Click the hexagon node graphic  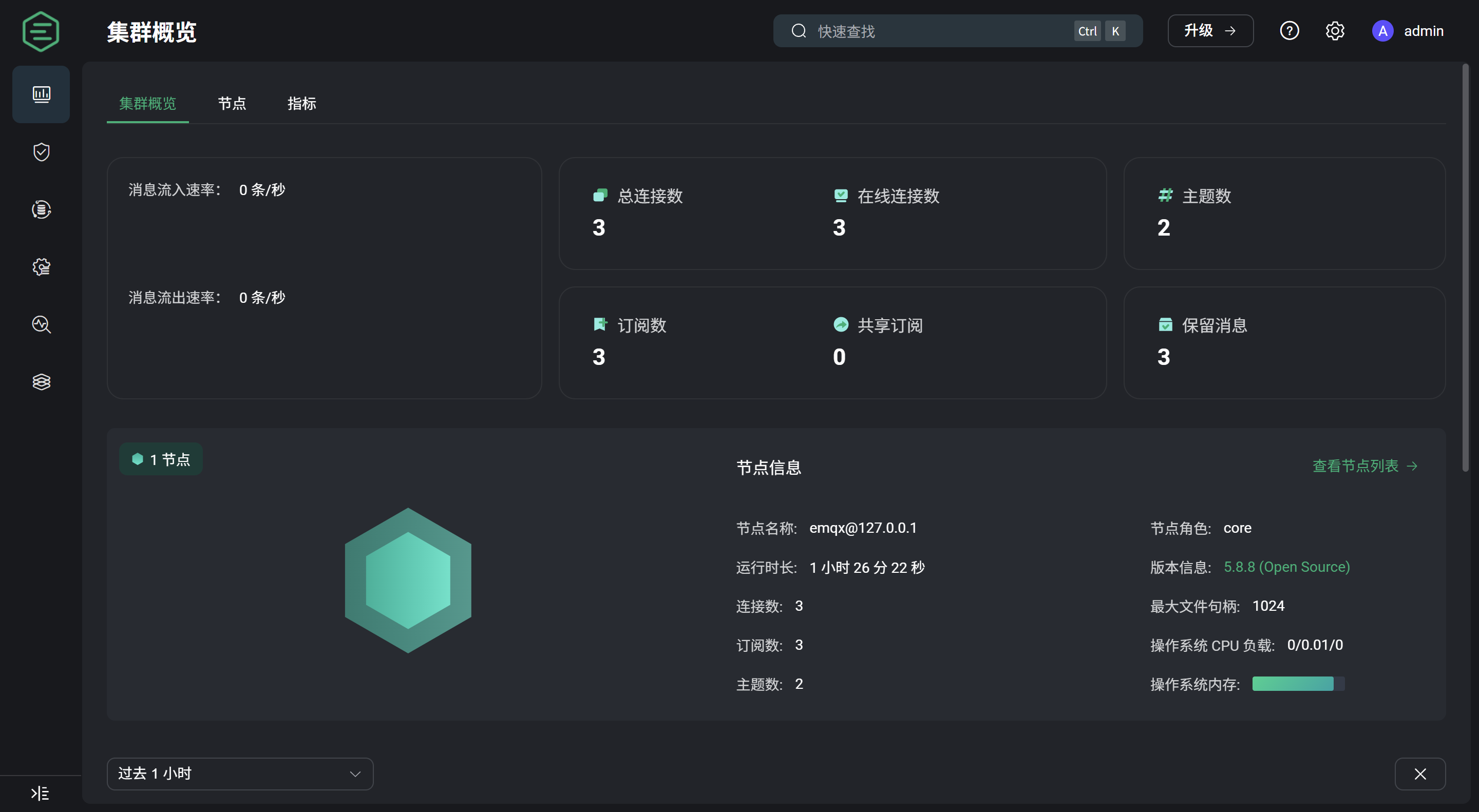point(408,580)
